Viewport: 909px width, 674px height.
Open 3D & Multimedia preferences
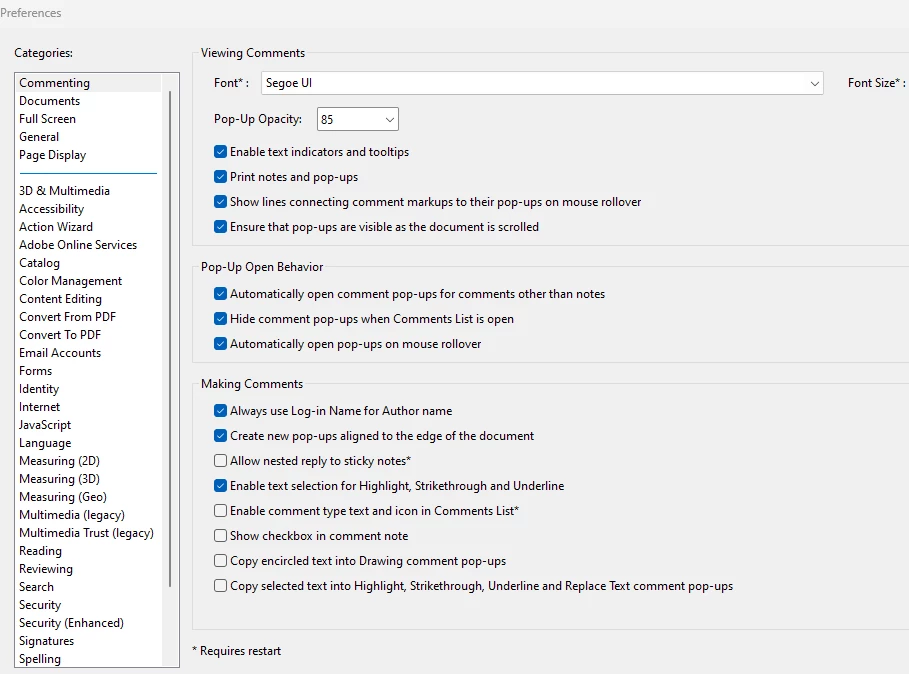89,191
